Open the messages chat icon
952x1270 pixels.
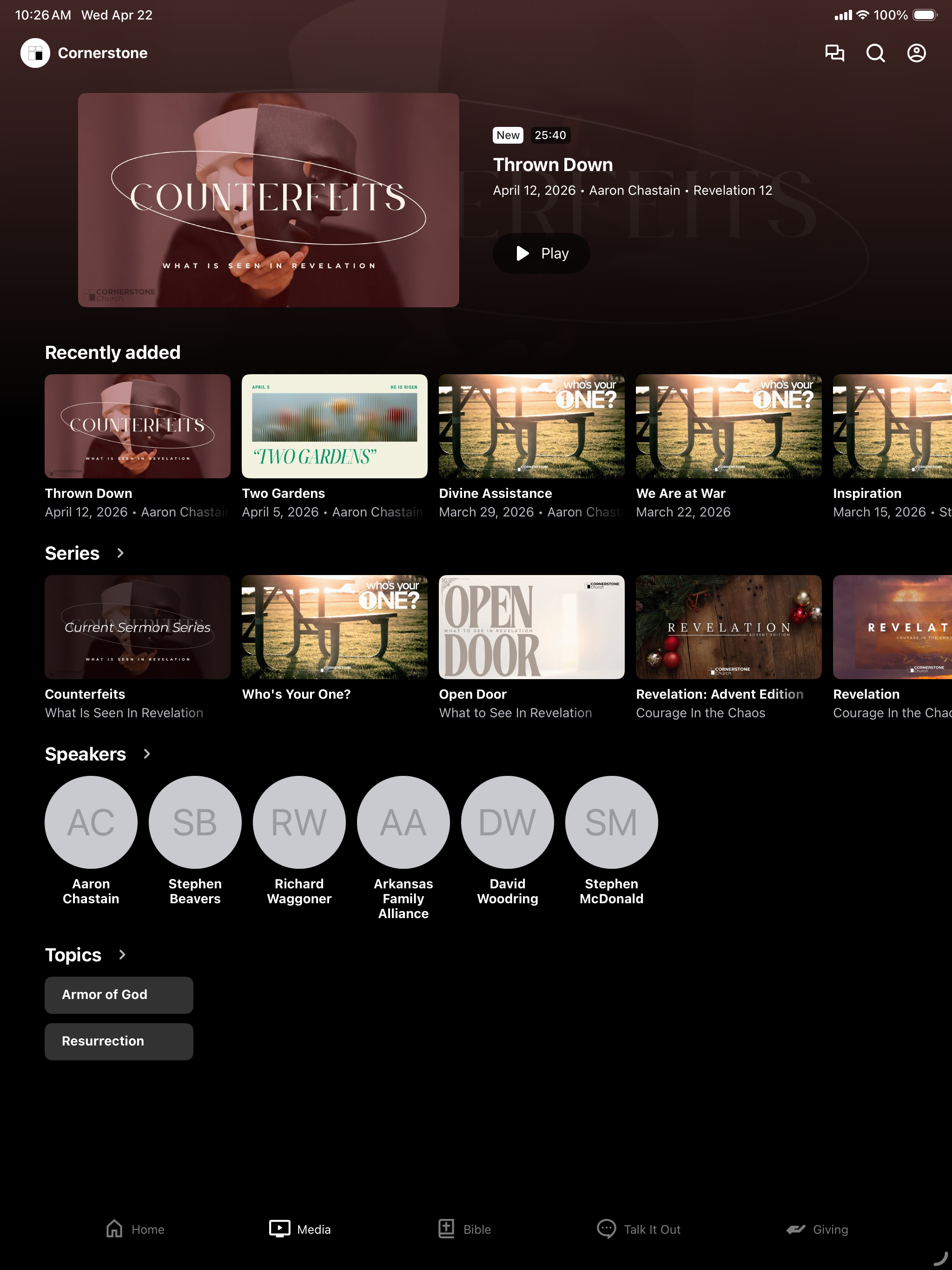[x=834, y=53]
